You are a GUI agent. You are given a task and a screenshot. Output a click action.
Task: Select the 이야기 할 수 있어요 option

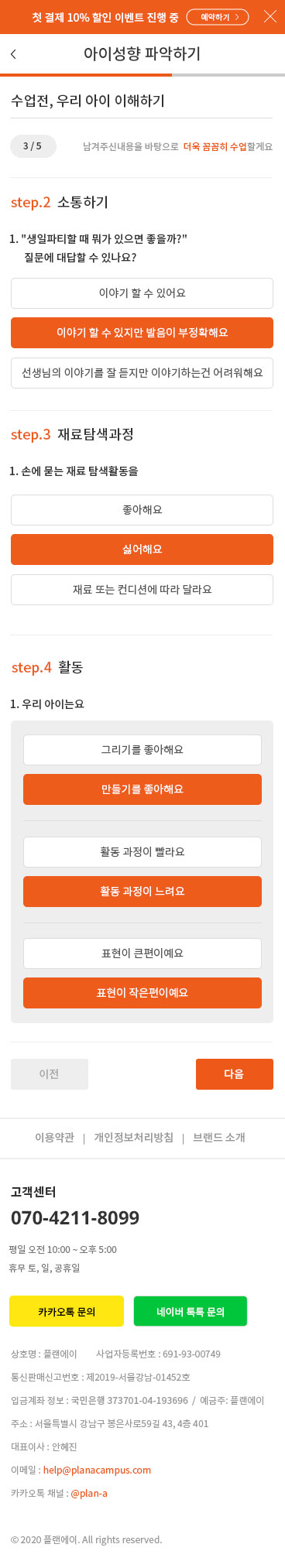142,293
